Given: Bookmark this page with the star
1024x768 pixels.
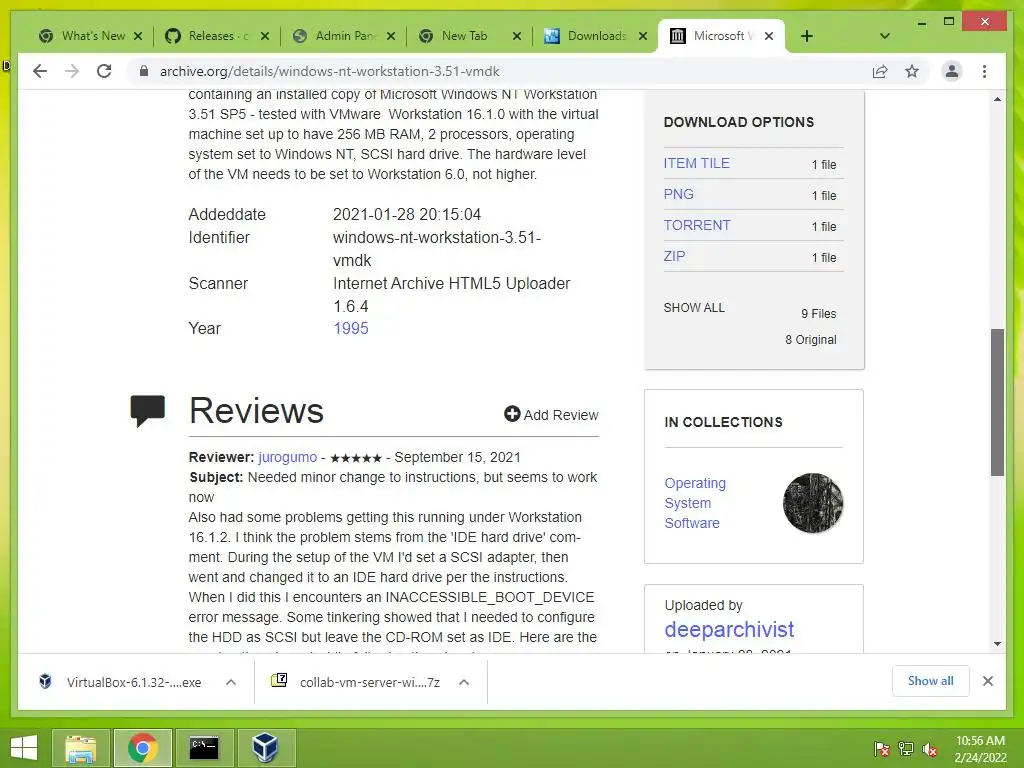Looking at the screenshot, I should click(x=912, y=71).
